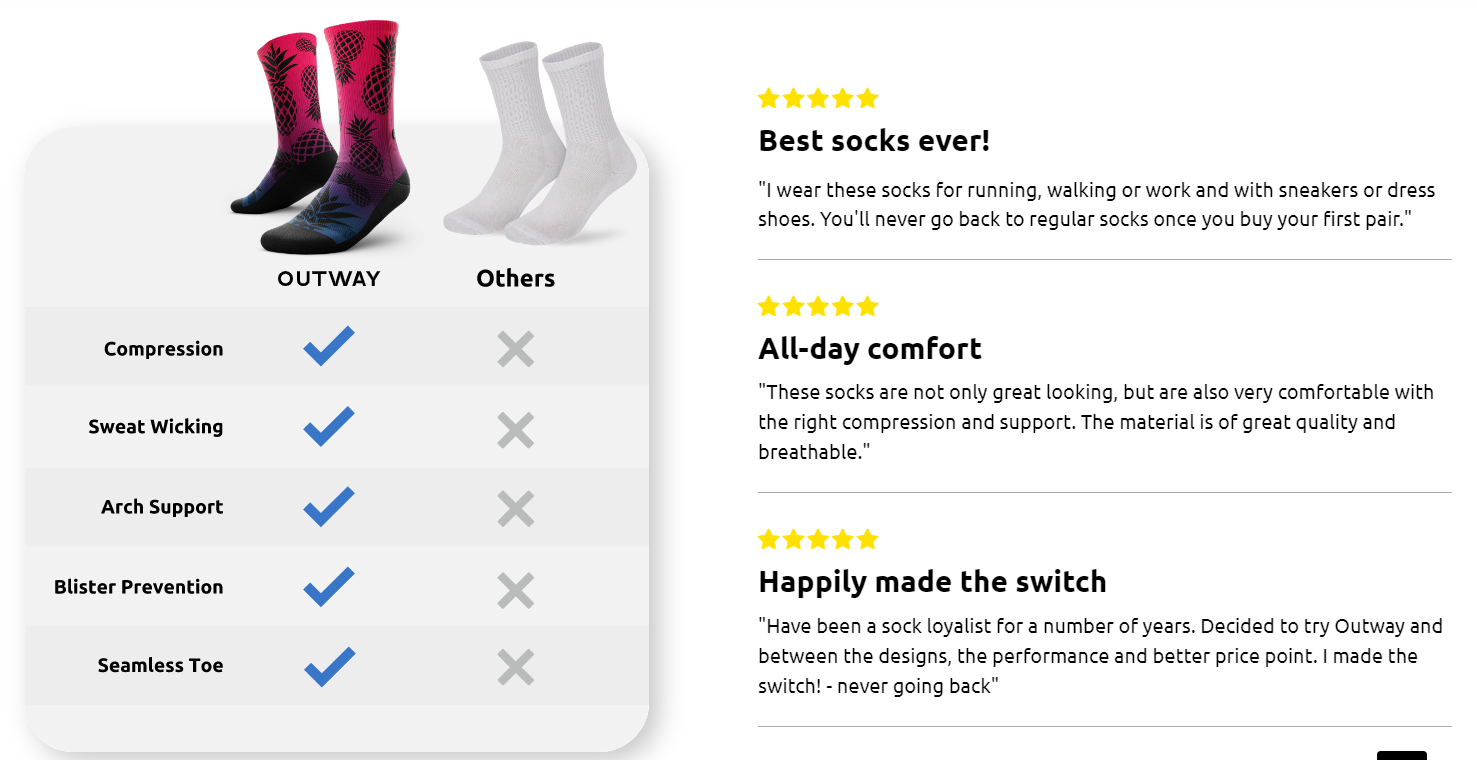The height and width of the screenshot is (760, 1477).
Task: Click the stars above 'Best socks ever!'
Action: pos(818,98)
